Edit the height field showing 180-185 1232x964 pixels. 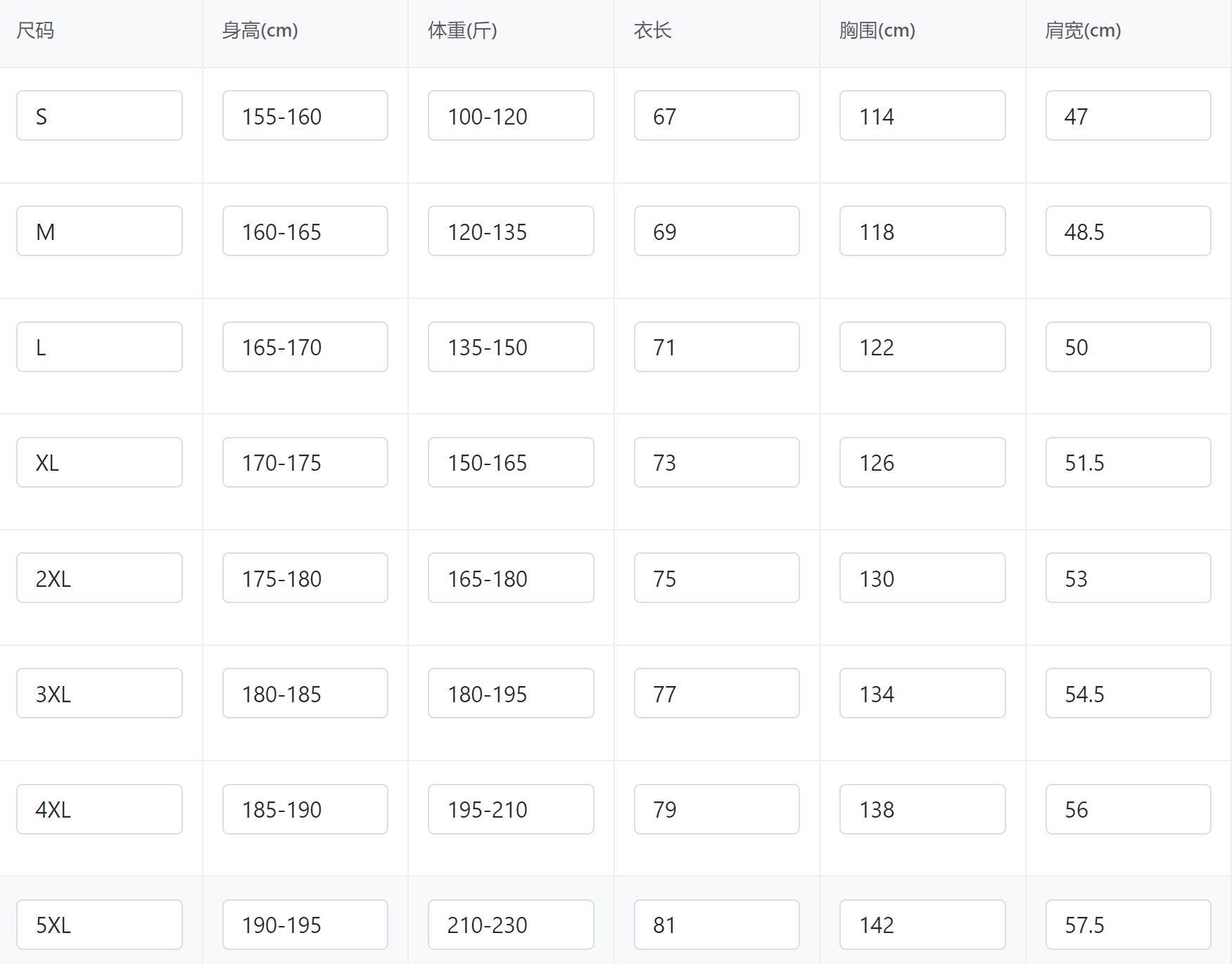click(x=305, y=693)
